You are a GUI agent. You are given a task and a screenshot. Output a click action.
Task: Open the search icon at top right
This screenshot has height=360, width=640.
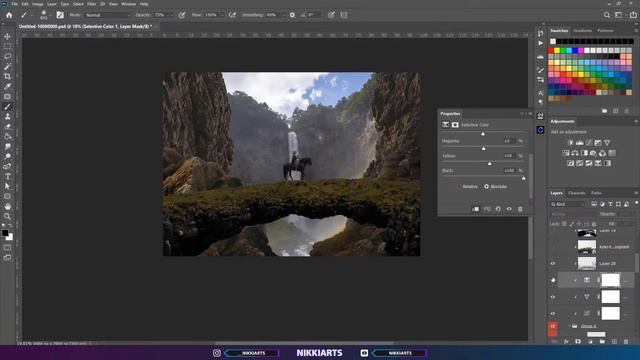[607, 15]
